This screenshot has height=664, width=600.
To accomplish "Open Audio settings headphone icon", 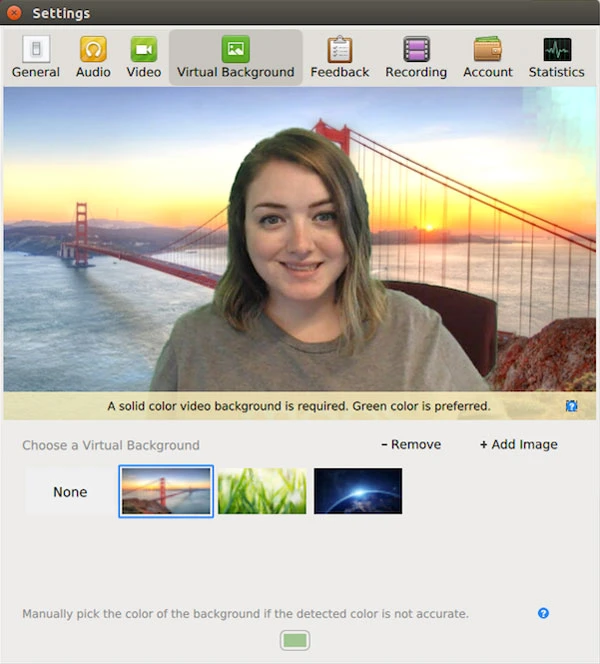I will coord(93,49).
